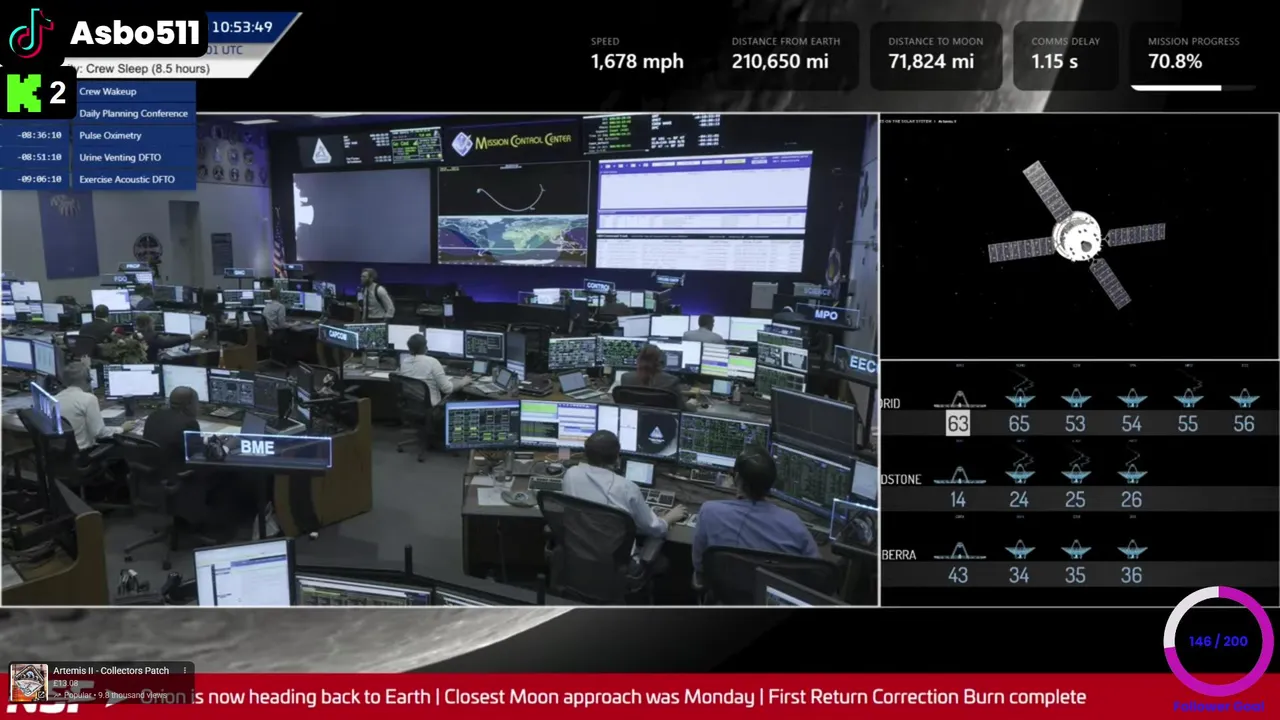Click antenna number 43 in Canberra row
The height and width of the screenshot is (720, 1280).
pos(958,575)
